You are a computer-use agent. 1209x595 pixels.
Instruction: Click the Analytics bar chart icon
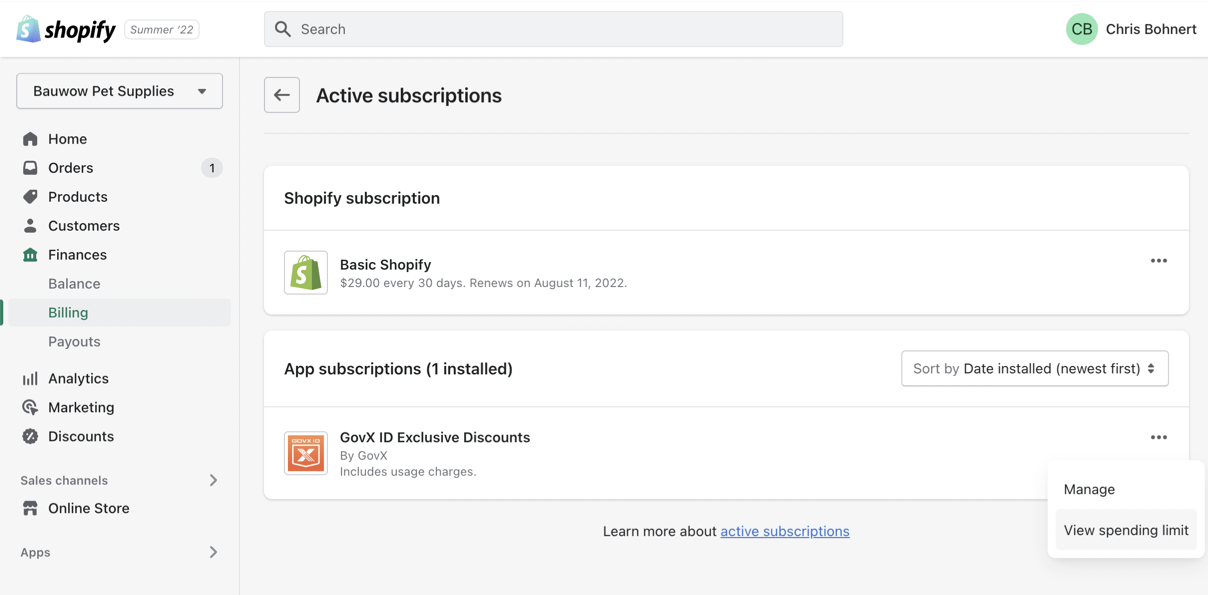[x=30, y=379]
